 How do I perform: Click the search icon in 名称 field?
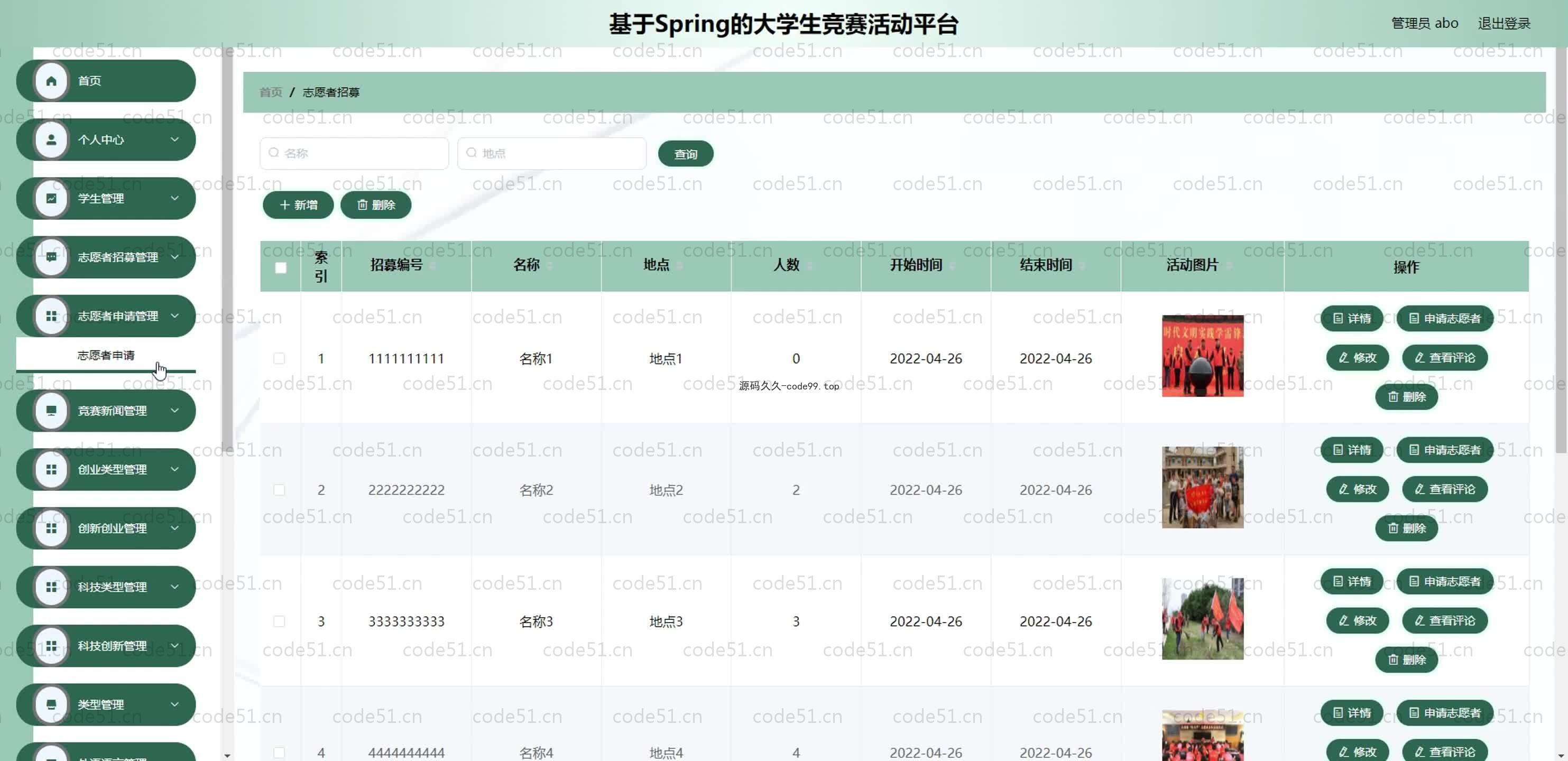point(274,153)
